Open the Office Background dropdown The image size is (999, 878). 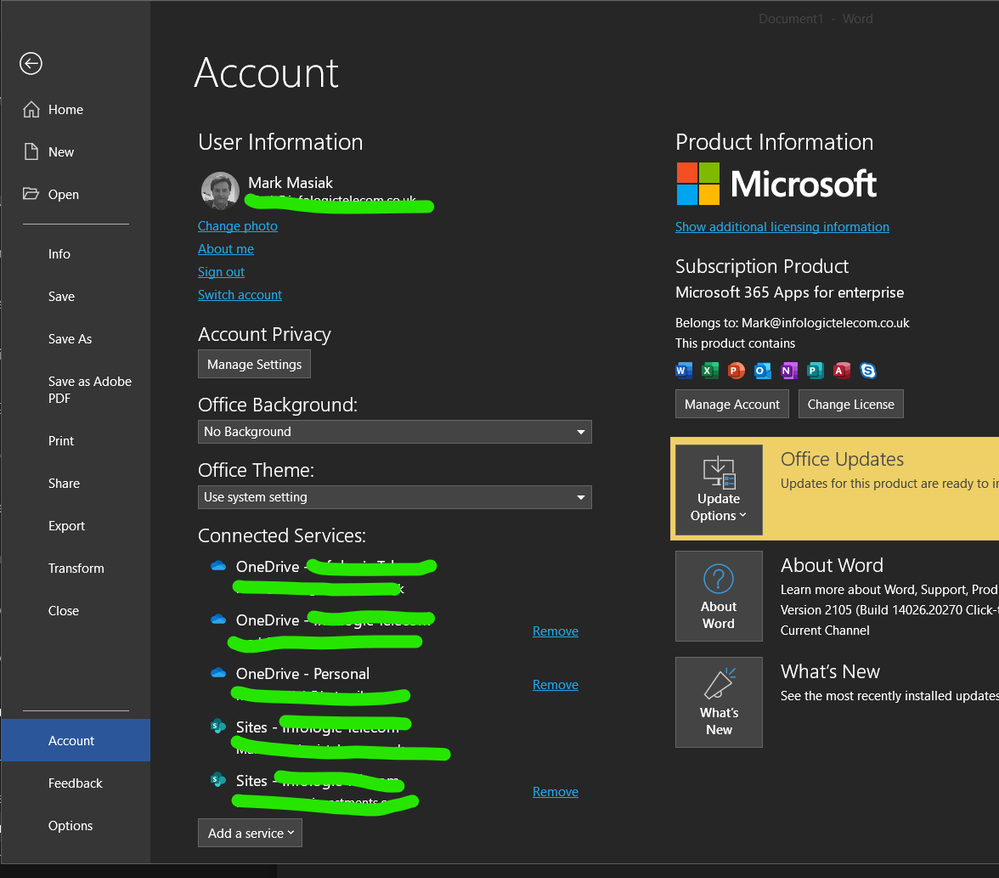[394, 431]
